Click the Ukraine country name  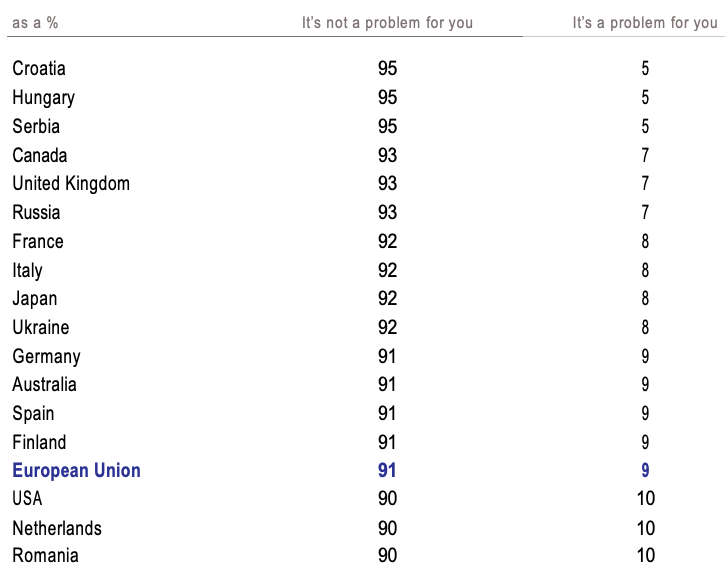[x=41, y=327]
